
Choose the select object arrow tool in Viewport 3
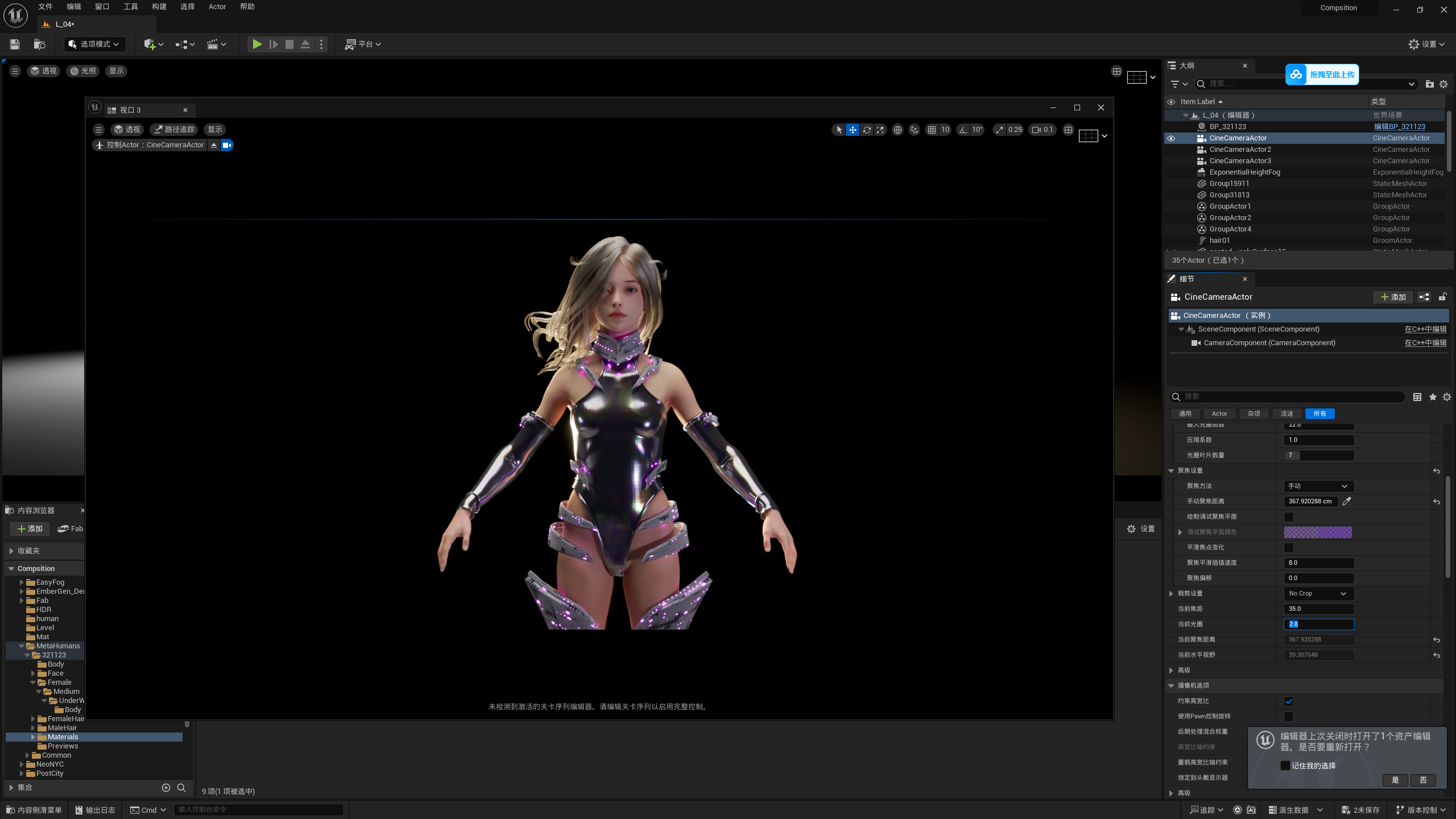click(839, 130)
